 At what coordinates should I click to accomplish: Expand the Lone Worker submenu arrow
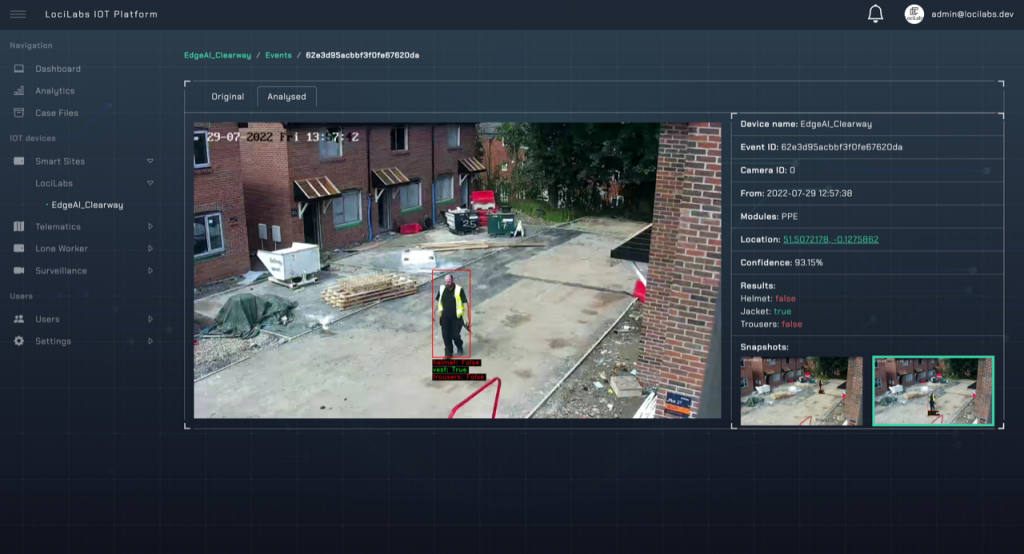click(x=150, y=249)
